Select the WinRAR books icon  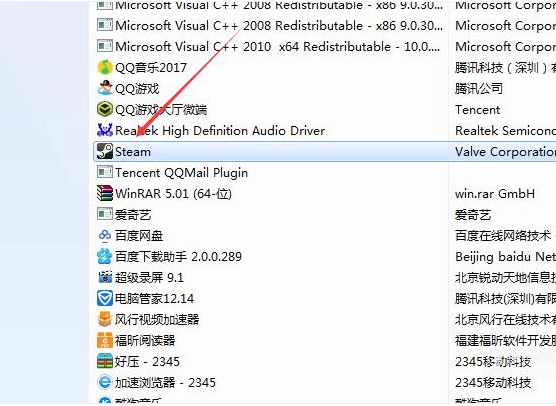105,193
